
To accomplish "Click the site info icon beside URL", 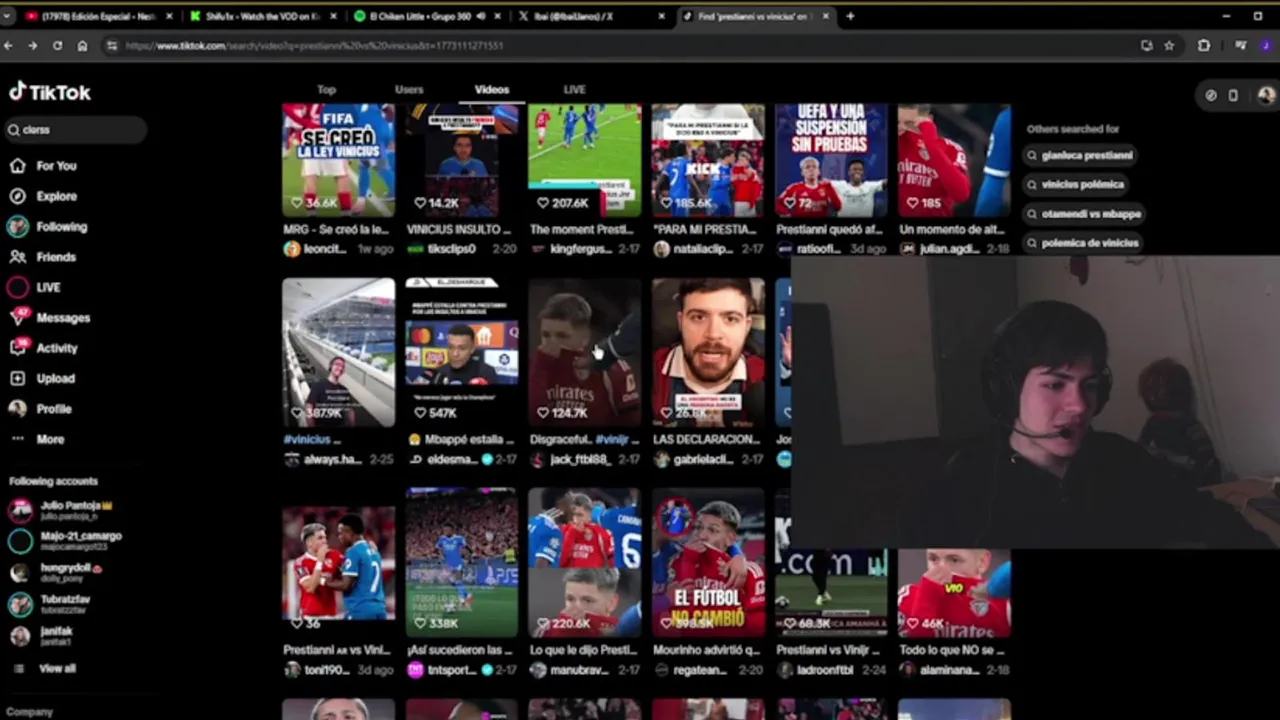I will (112, 45).
